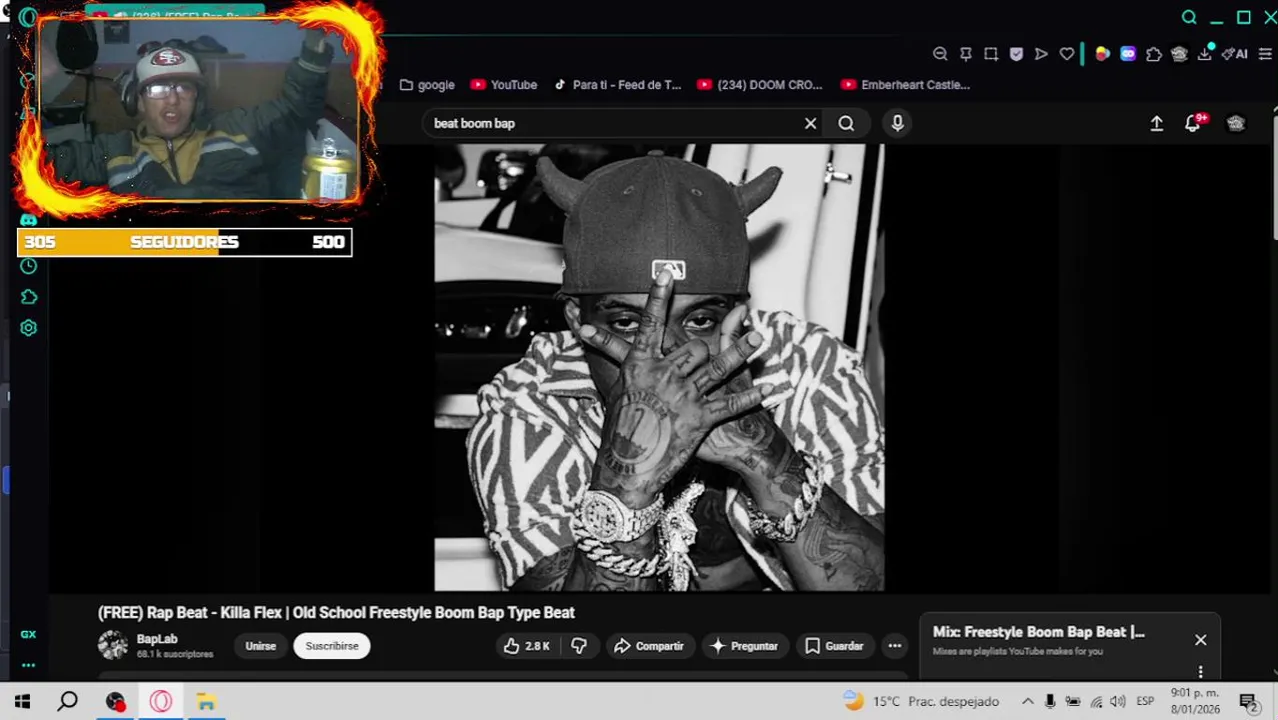1278x720 pixels.
Task: Click the Preguntar button
Action: (x=744, y=646)
